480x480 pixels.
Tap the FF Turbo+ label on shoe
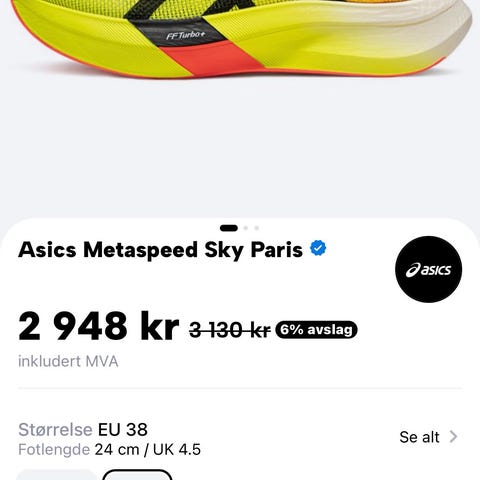pos(186,35)
